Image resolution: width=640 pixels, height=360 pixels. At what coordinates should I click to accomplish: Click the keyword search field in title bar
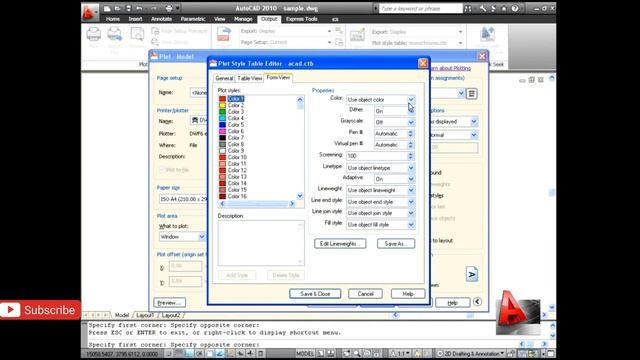pos(420,8)
